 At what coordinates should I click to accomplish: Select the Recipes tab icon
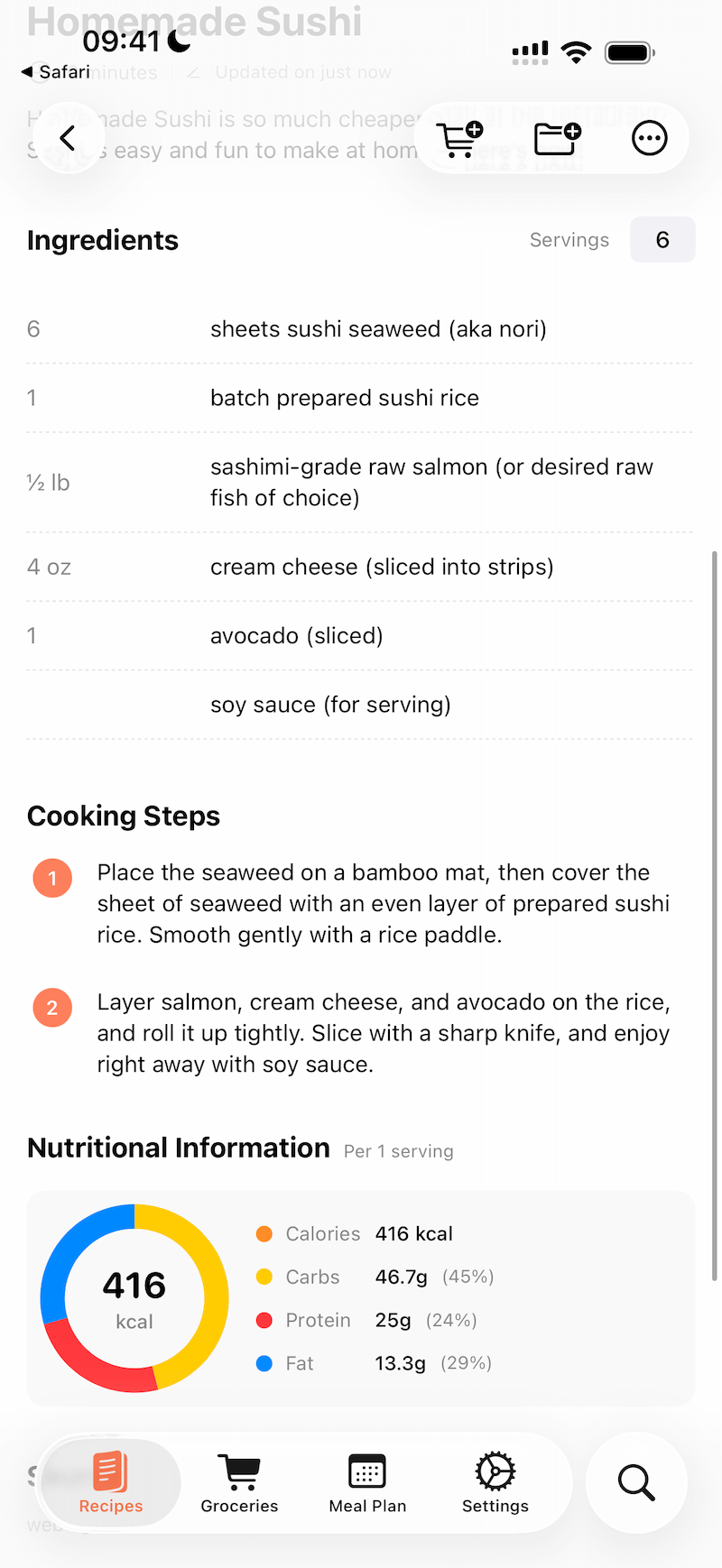tap(110, 1482)
